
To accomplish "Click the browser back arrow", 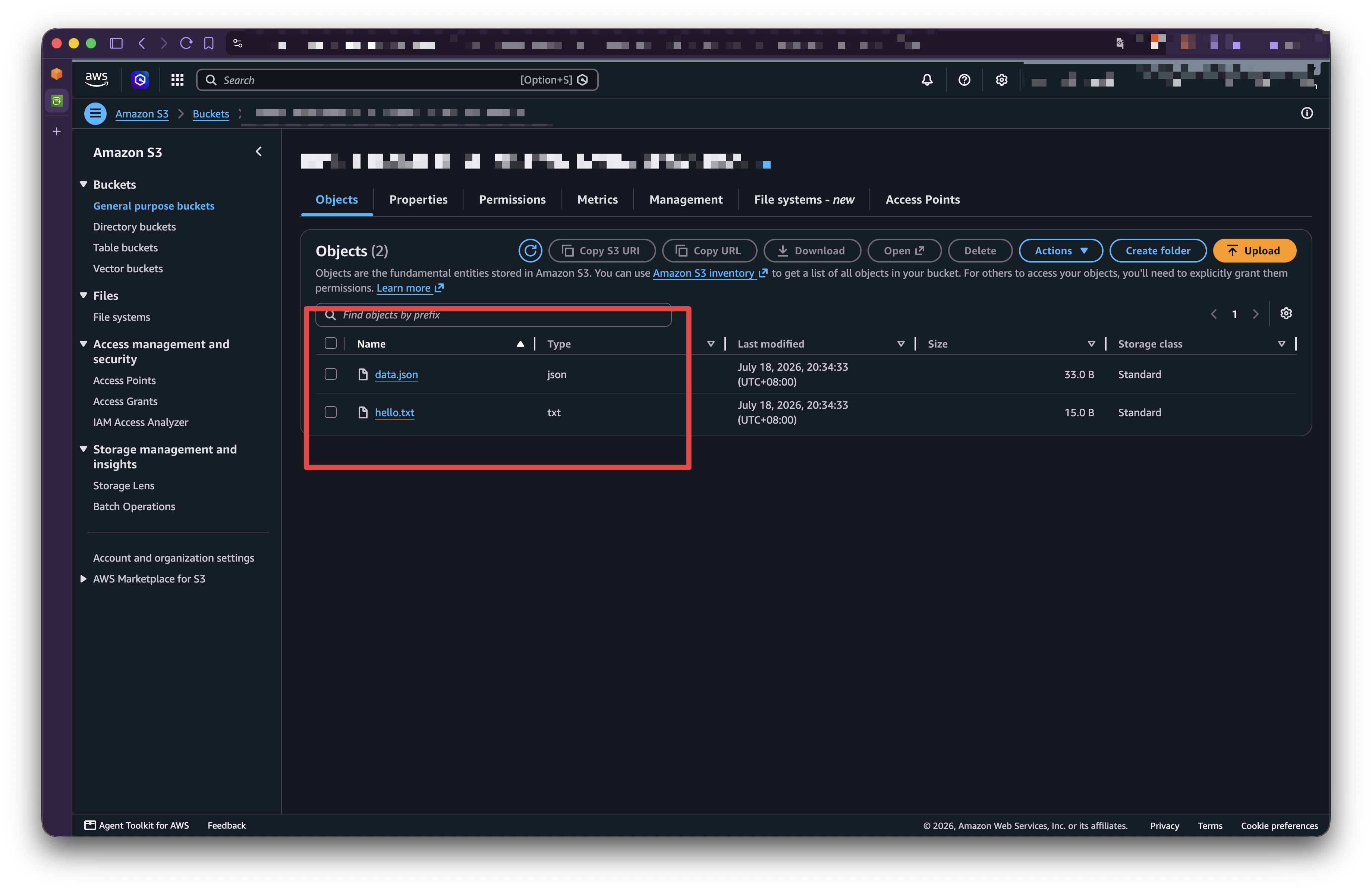I will pos(142,43).
